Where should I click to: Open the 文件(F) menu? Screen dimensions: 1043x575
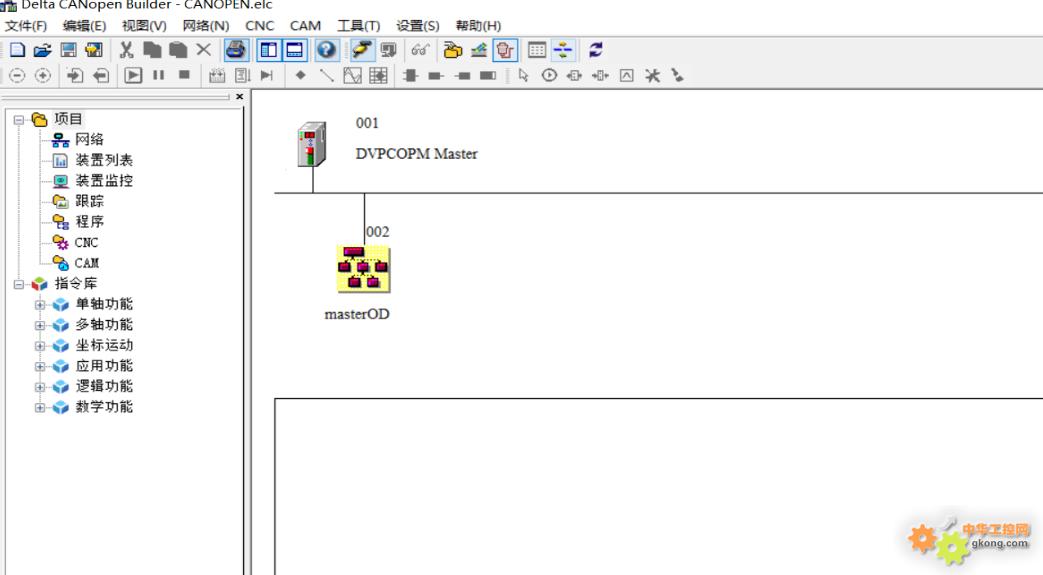26,25
